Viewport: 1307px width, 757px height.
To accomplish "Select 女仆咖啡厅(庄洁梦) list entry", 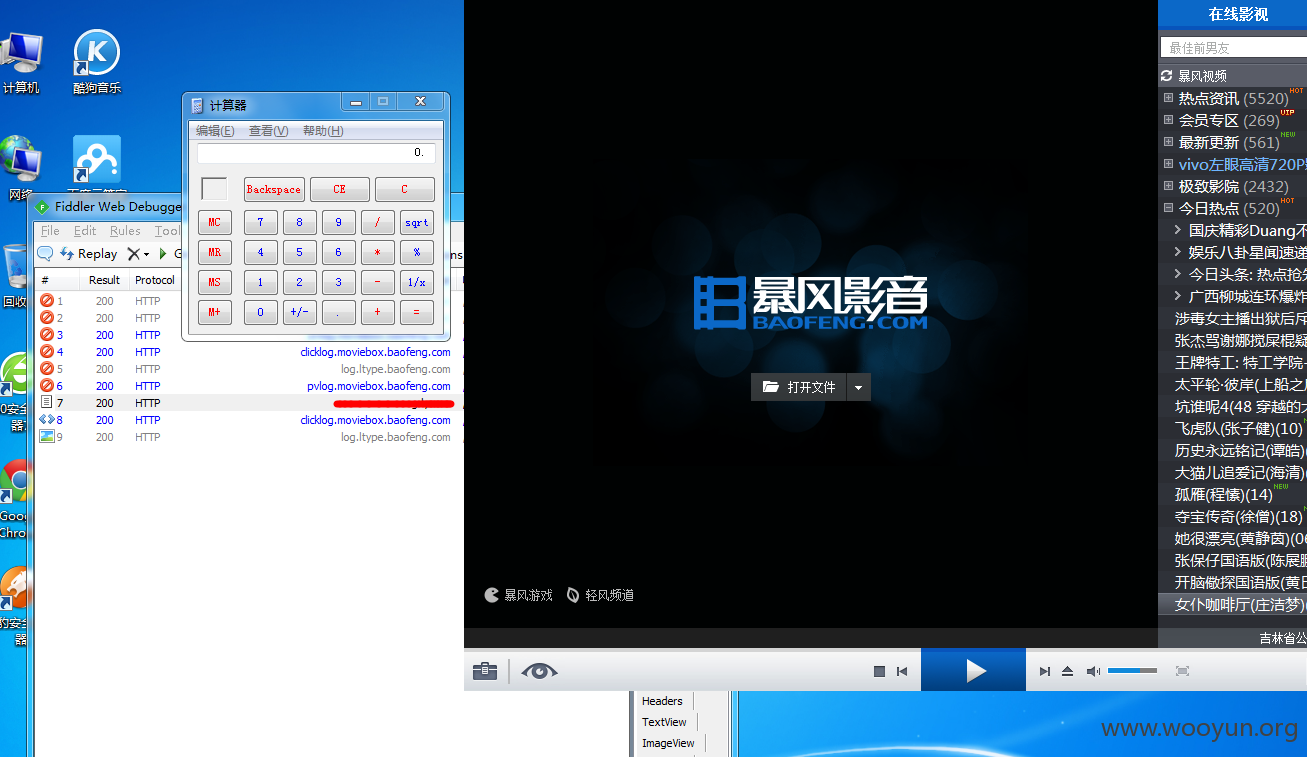I will [1240, 604].
